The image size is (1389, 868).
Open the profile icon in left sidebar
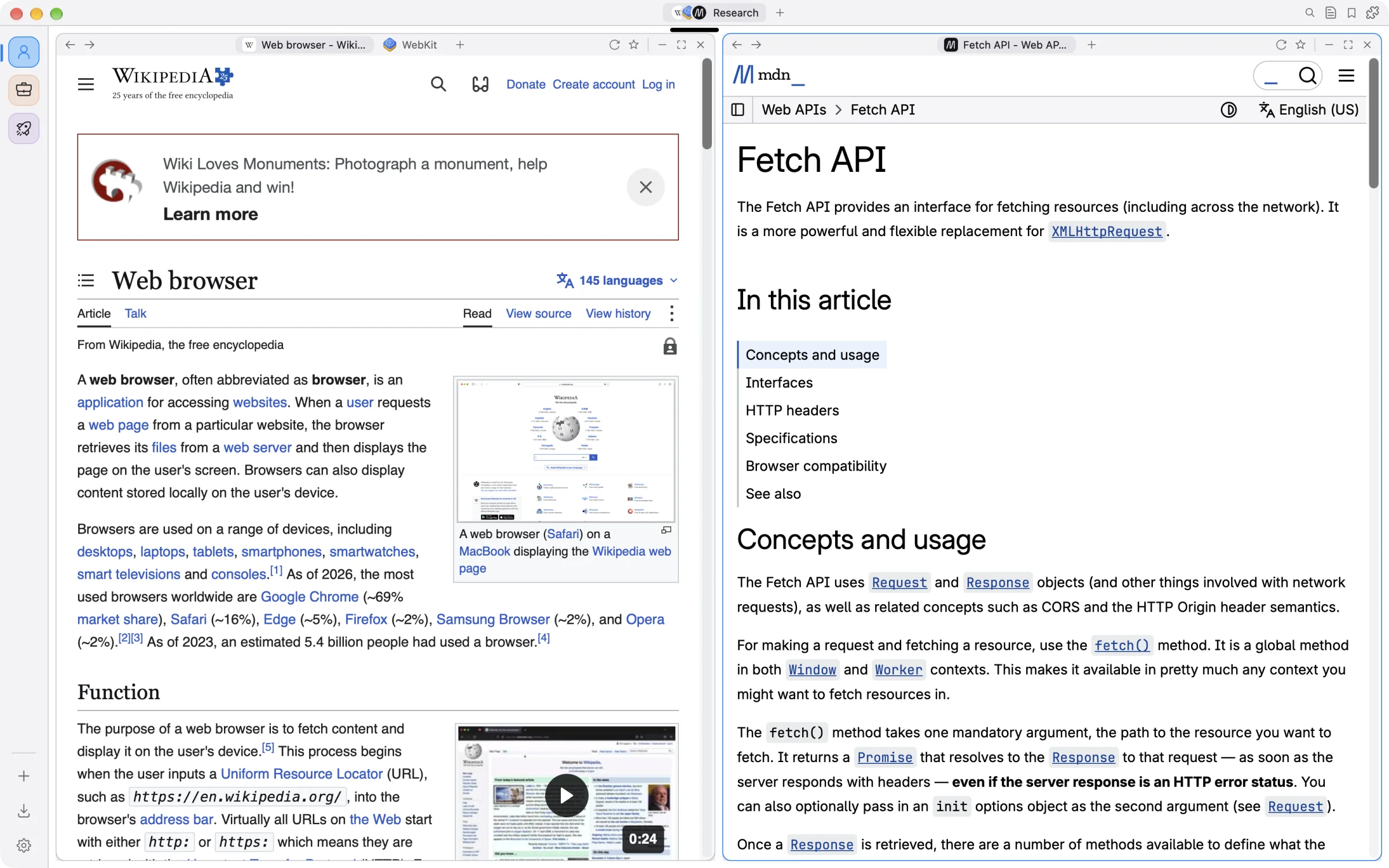(24, 52)
